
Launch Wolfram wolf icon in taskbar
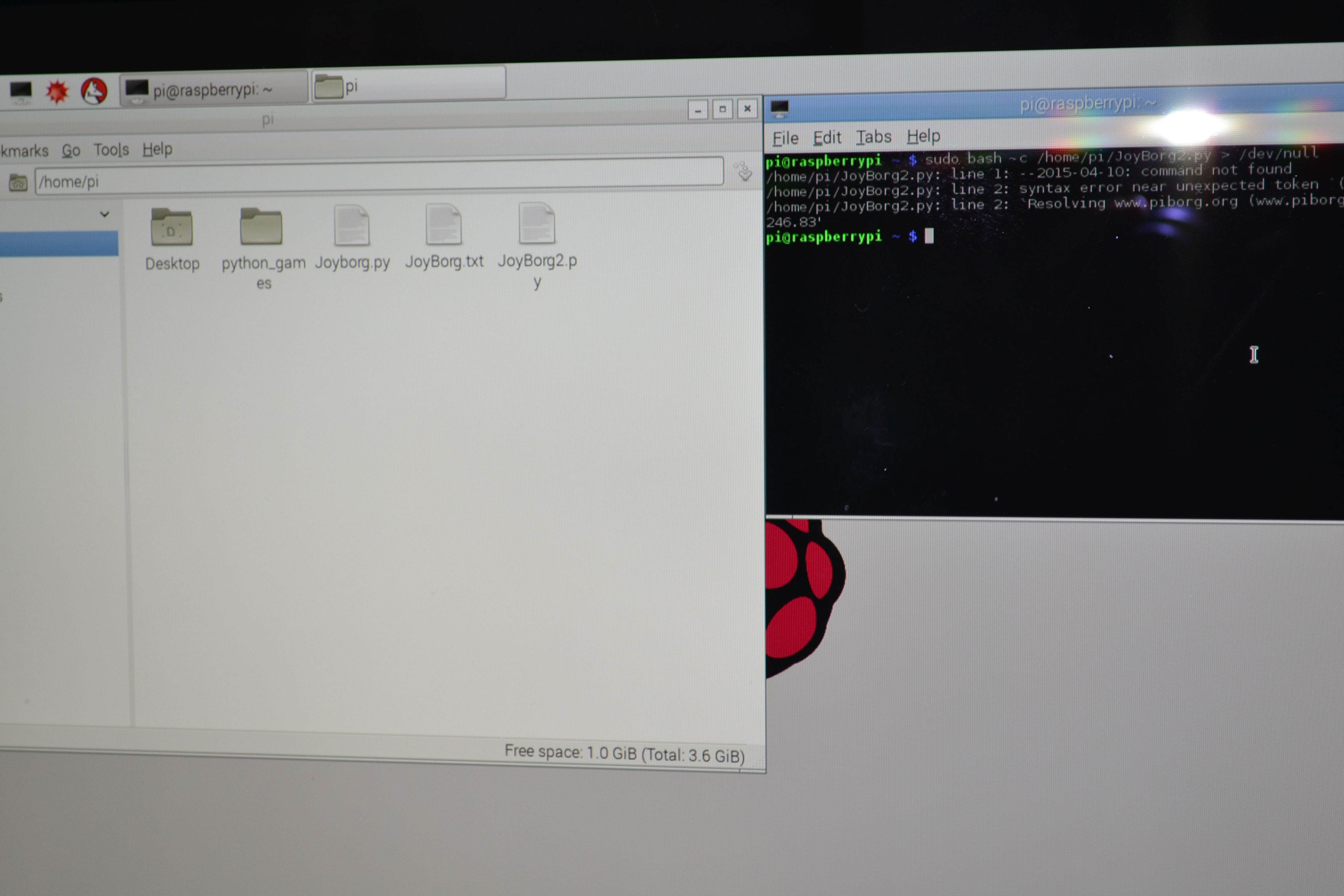click(94, 91)
